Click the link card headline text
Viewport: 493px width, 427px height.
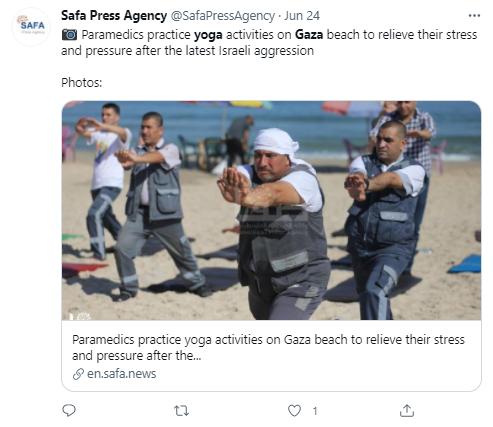[268, 348]
